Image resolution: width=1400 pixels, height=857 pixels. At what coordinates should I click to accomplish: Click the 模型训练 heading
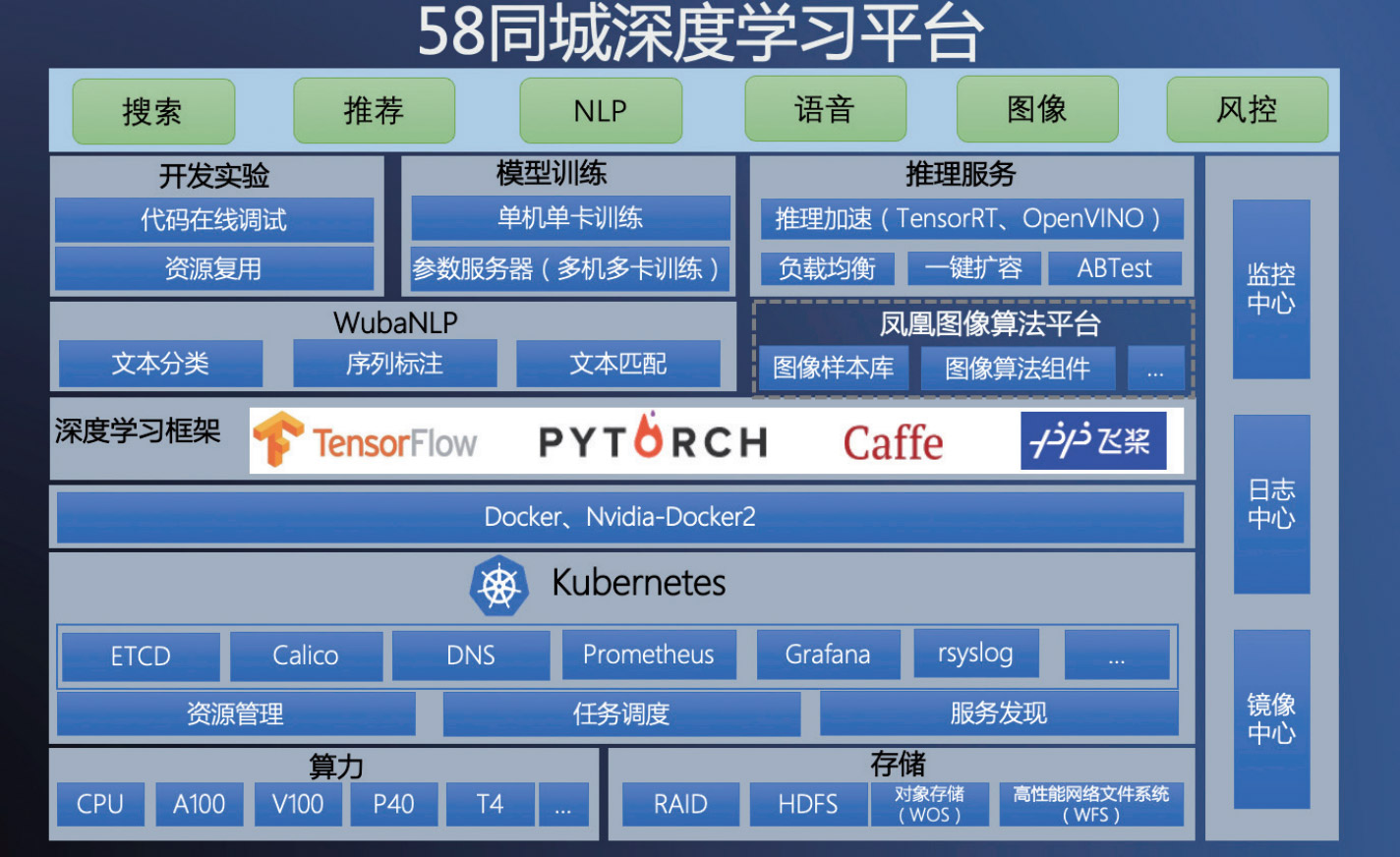click(x=552, y=174)
